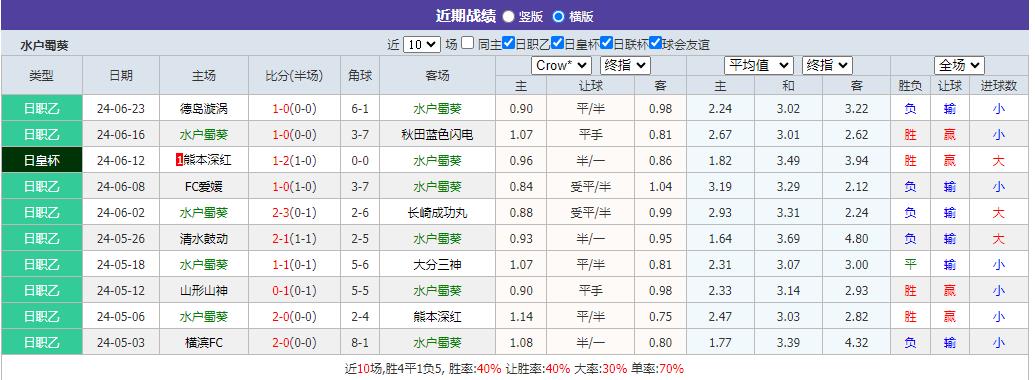Click score 2-3(0-1) on 24-06-02 row
Screen dimensions: 1035x380
294,212
